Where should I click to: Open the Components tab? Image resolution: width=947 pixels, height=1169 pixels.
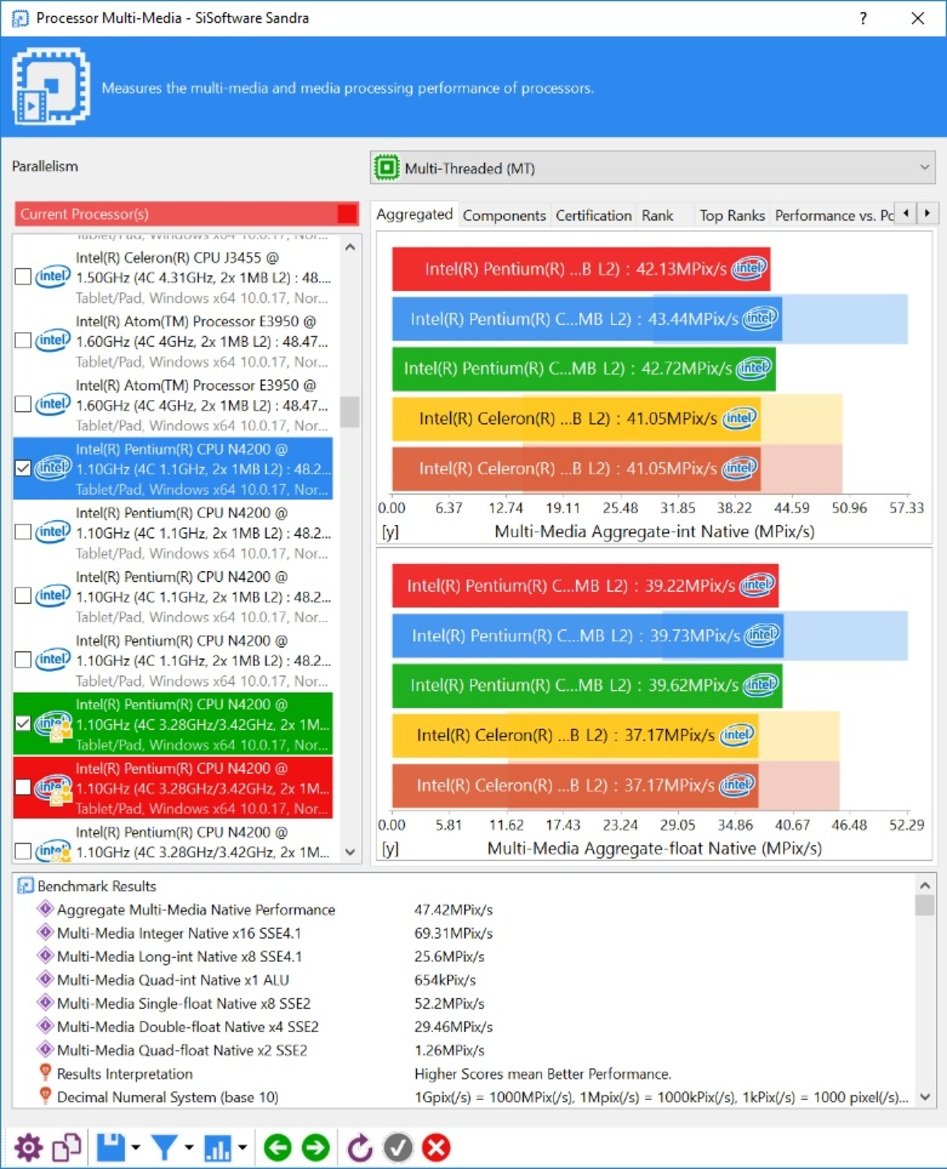(x=504, y=215)
